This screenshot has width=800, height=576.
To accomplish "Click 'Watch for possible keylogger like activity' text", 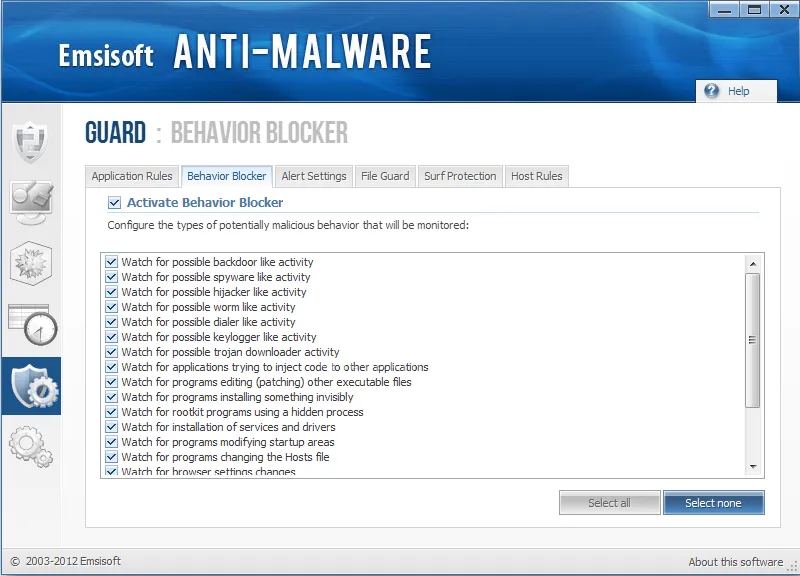I will (219, 337).
